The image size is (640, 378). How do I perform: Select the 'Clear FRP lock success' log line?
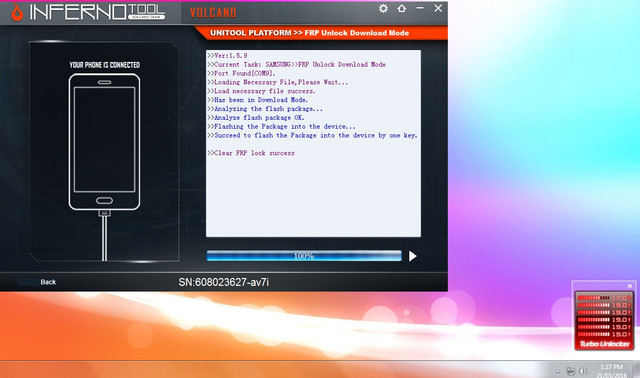(x=251, y=153)
